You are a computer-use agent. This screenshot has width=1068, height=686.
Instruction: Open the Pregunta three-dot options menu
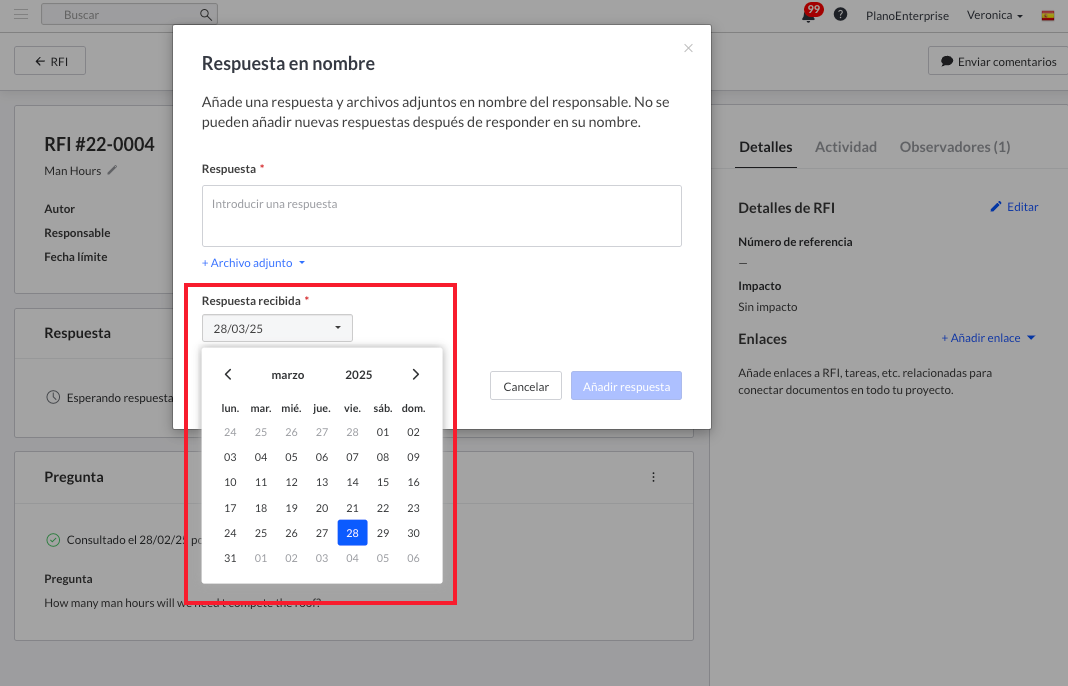tap(654, 477)
